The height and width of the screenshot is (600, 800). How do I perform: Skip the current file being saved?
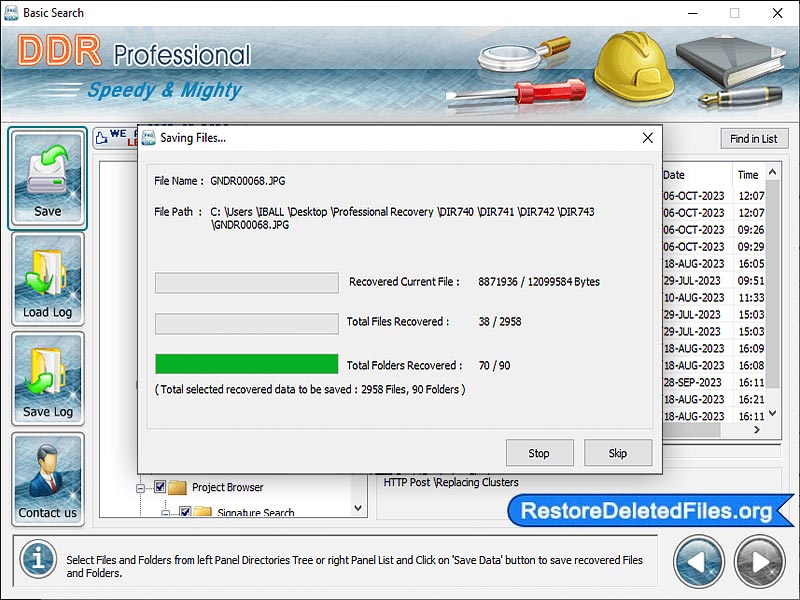pyautogui.click(x=618, y=453)
